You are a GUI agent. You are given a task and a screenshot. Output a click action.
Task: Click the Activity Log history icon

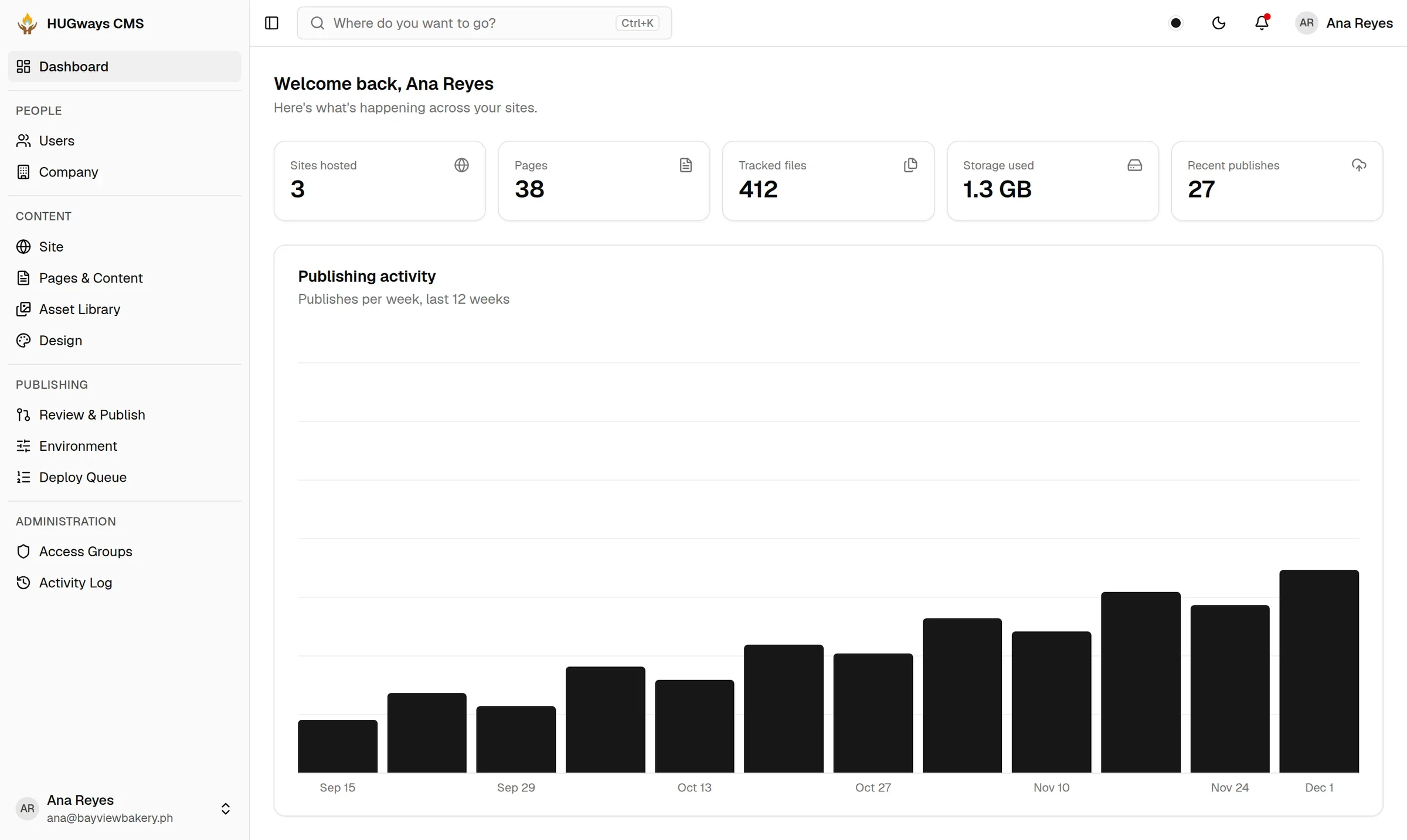pos(23,583)
